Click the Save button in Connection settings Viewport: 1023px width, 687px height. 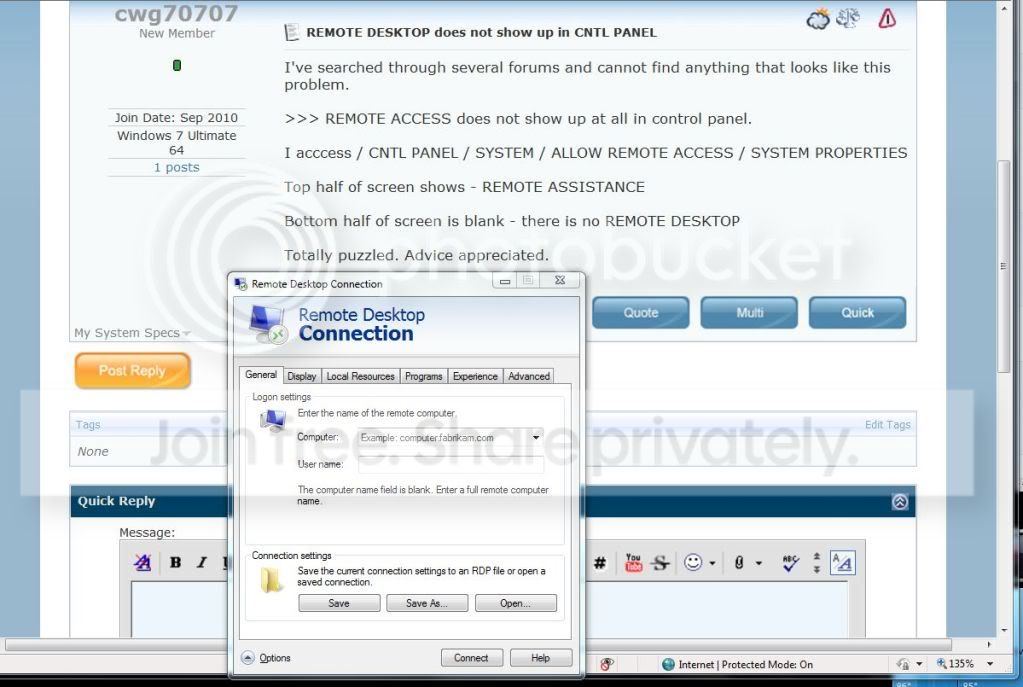tap(339, 603)
